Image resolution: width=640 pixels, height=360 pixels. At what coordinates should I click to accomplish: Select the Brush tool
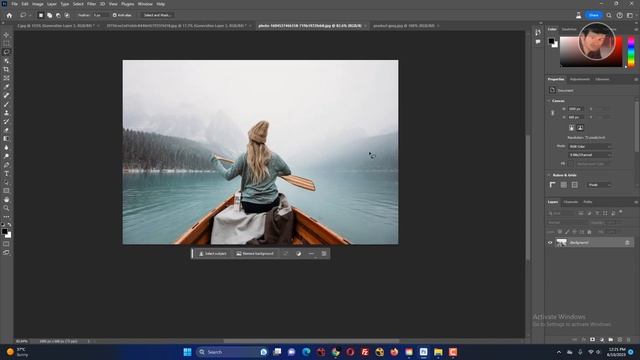pyautogui.click(x=6, y=104)
